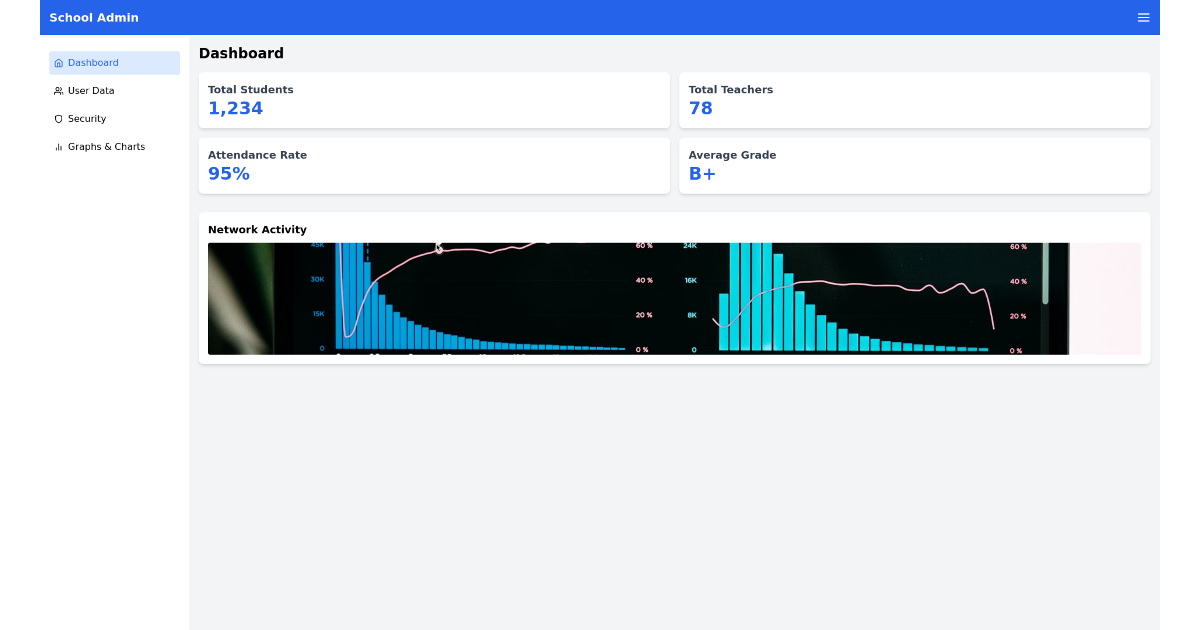Click the Dashboard page heading
Image resolution: width=1200 pixels, height=630 pixels.
[241, 53]
